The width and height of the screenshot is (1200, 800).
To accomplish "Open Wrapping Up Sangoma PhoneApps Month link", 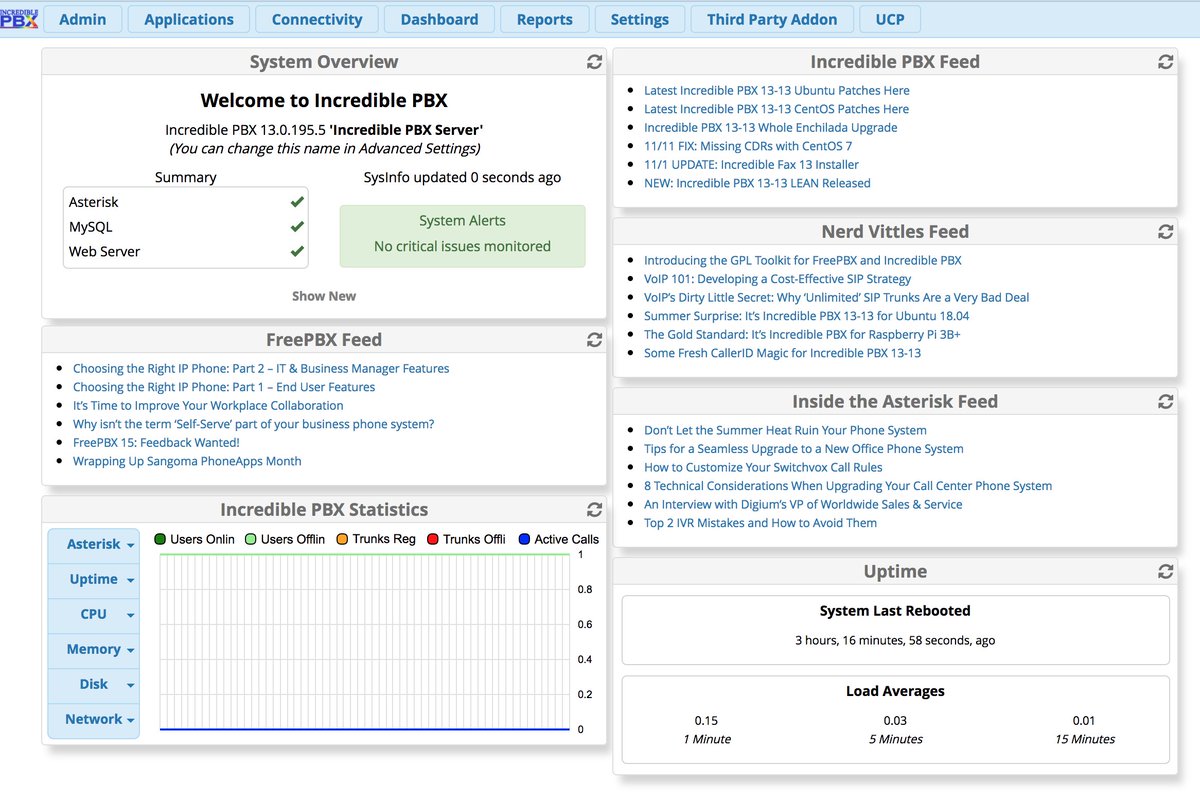I will coord(187,461).
